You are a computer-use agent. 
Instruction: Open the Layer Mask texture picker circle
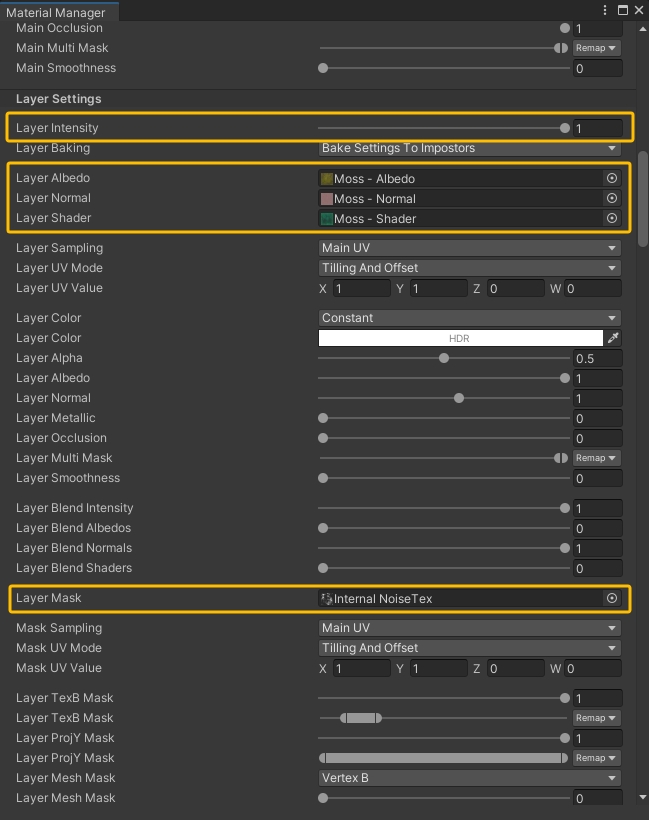(x=611, y=598)
